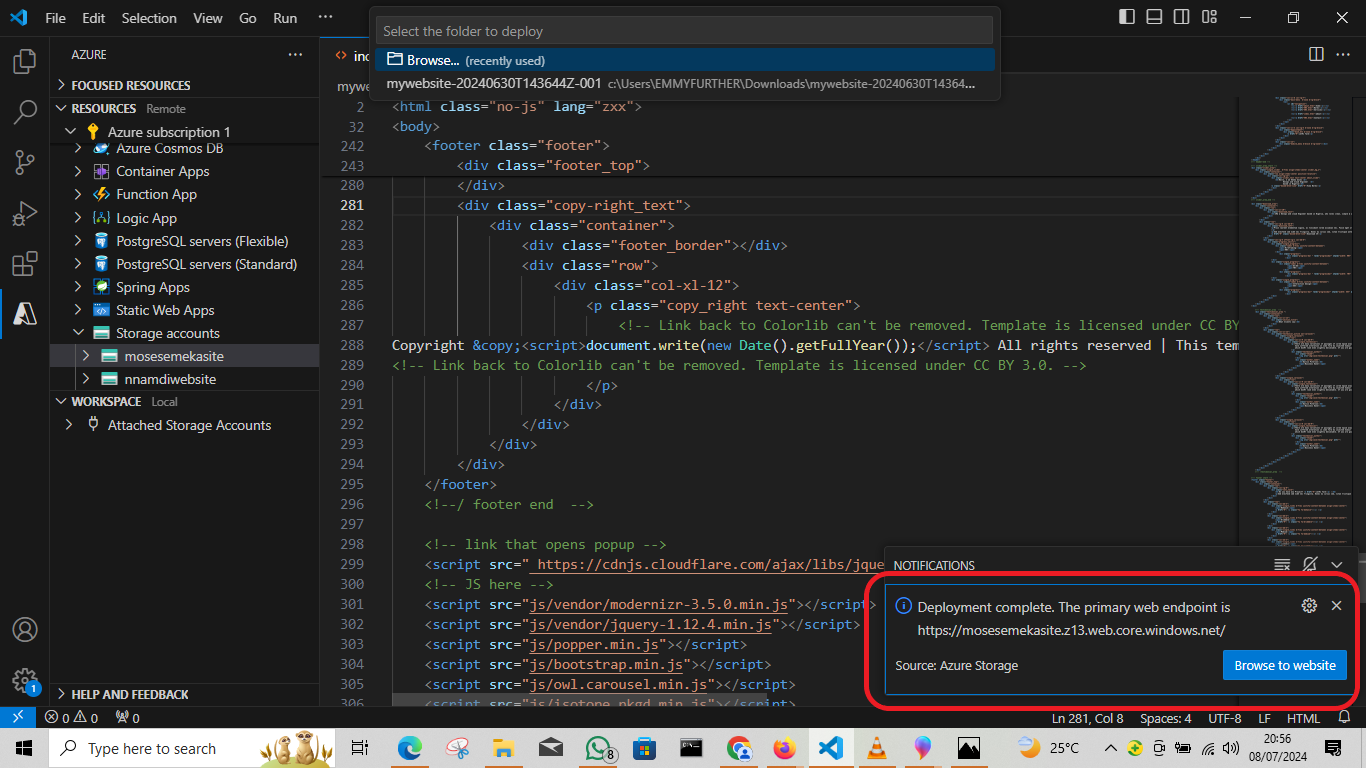Open the File menu
1366x768 pixels.
click(56, 18)
